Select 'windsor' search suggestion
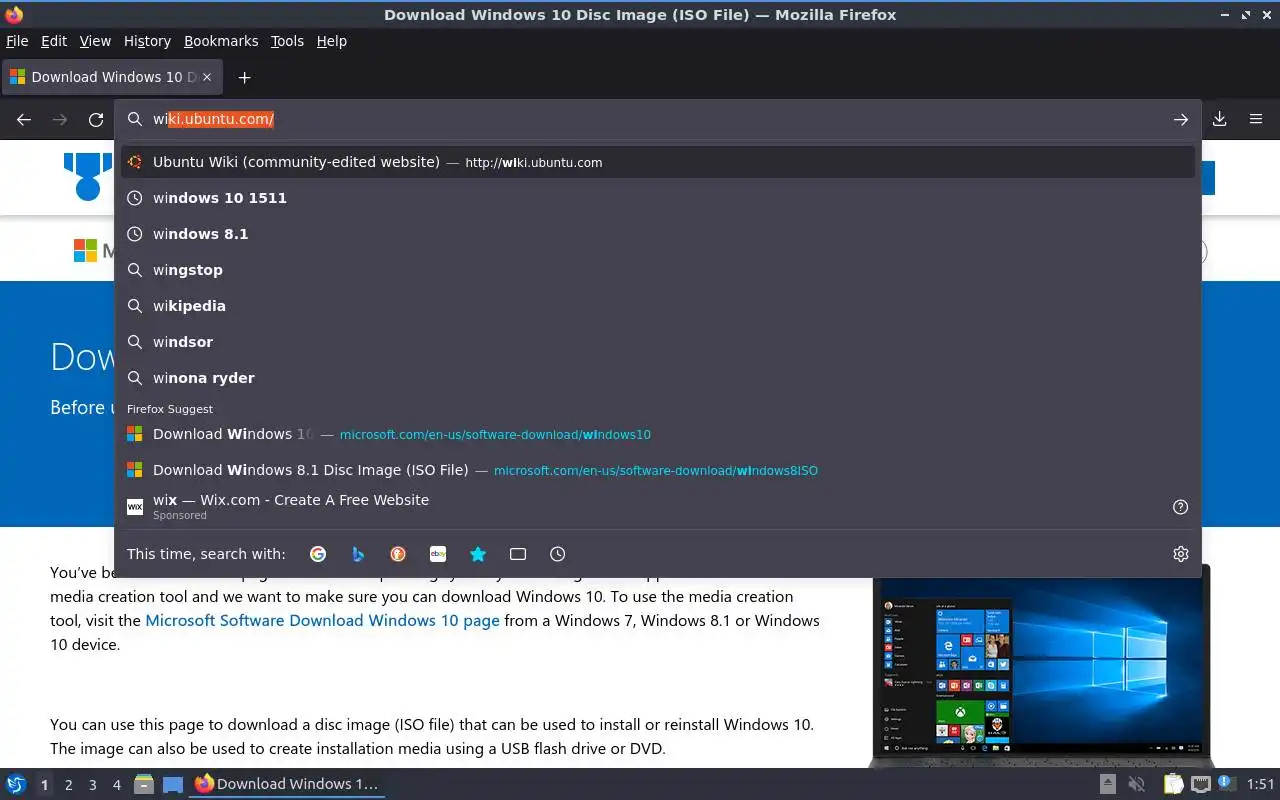The image size is (1280, 800). coord(658,342)
